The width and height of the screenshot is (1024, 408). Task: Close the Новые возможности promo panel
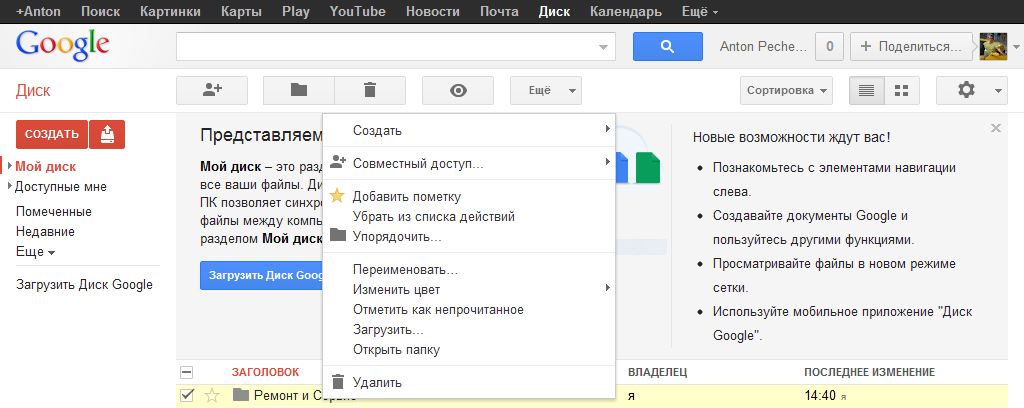[995, 128]
